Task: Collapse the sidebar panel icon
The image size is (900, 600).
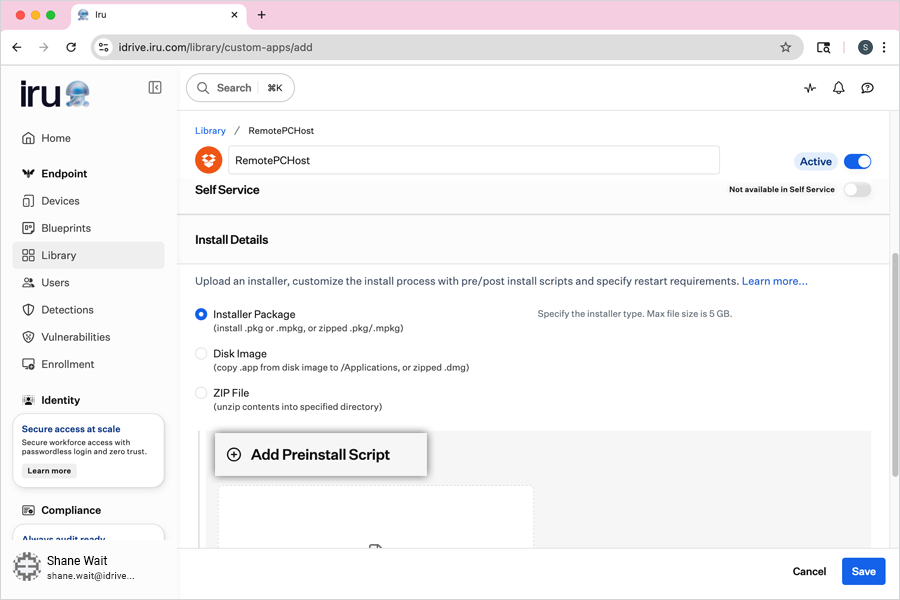Action: [x=155, y=88]
